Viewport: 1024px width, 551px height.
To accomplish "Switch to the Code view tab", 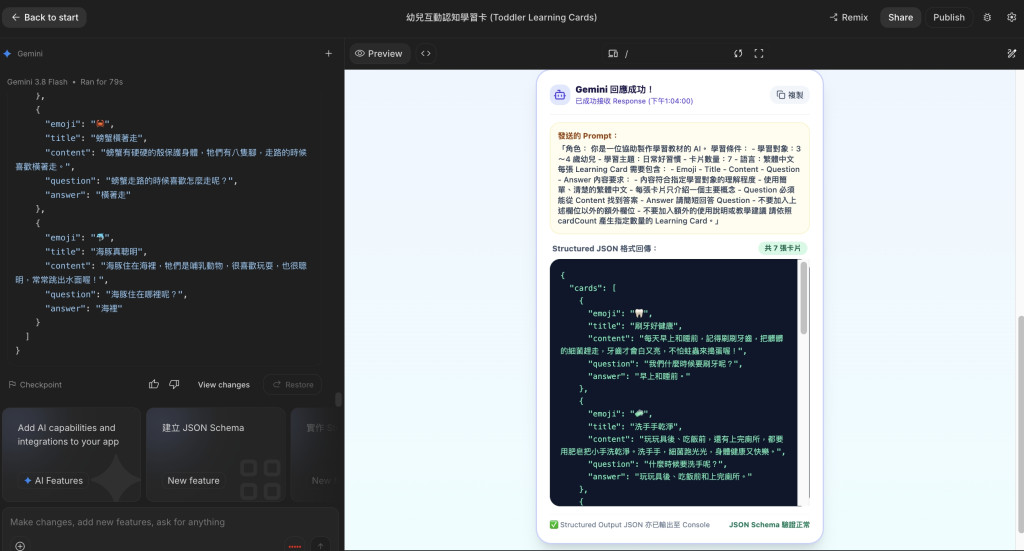I will [426, 54].
